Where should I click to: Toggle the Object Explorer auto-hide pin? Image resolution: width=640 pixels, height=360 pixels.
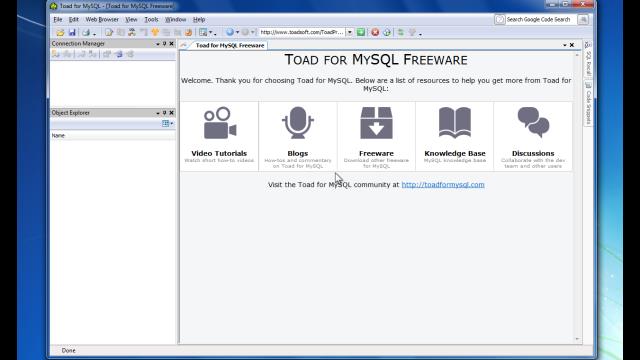tap(164, 113)
